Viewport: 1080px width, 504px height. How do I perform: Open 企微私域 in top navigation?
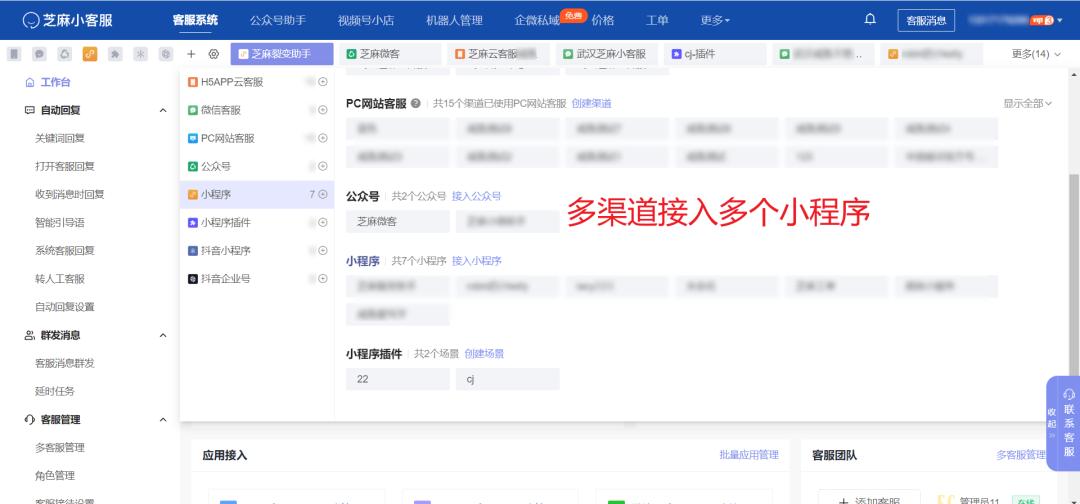[537, 20]
